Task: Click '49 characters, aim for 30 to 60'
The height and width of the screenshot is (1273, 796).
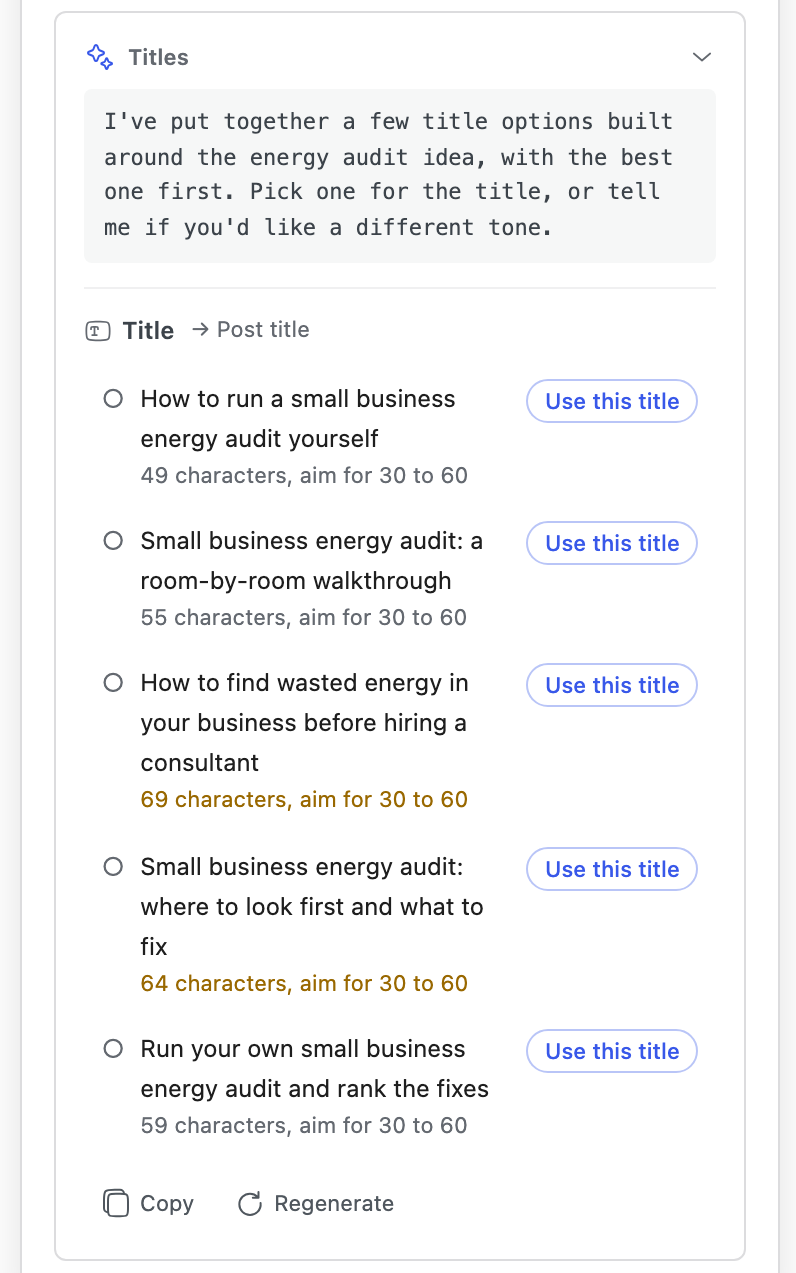Action: tap(304, 475)
